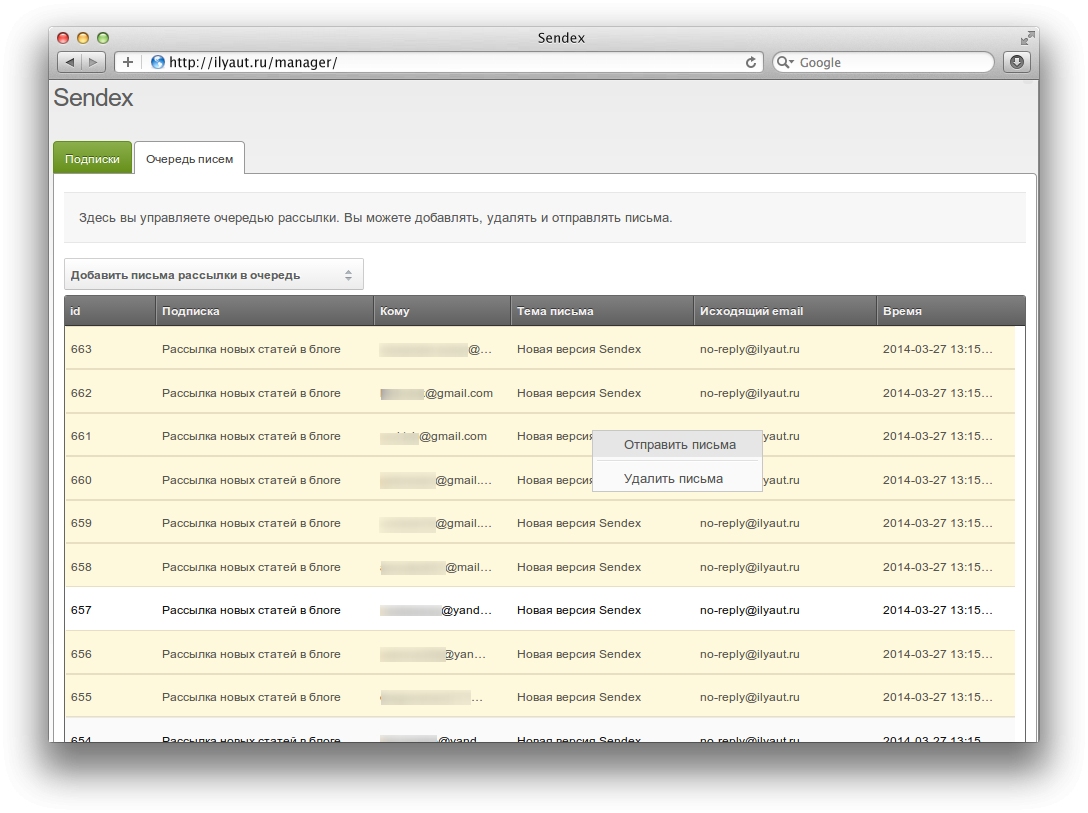Click the Google search magnifier icon
Viewport: 1088px width, 813px height.
tap(785, 62)
